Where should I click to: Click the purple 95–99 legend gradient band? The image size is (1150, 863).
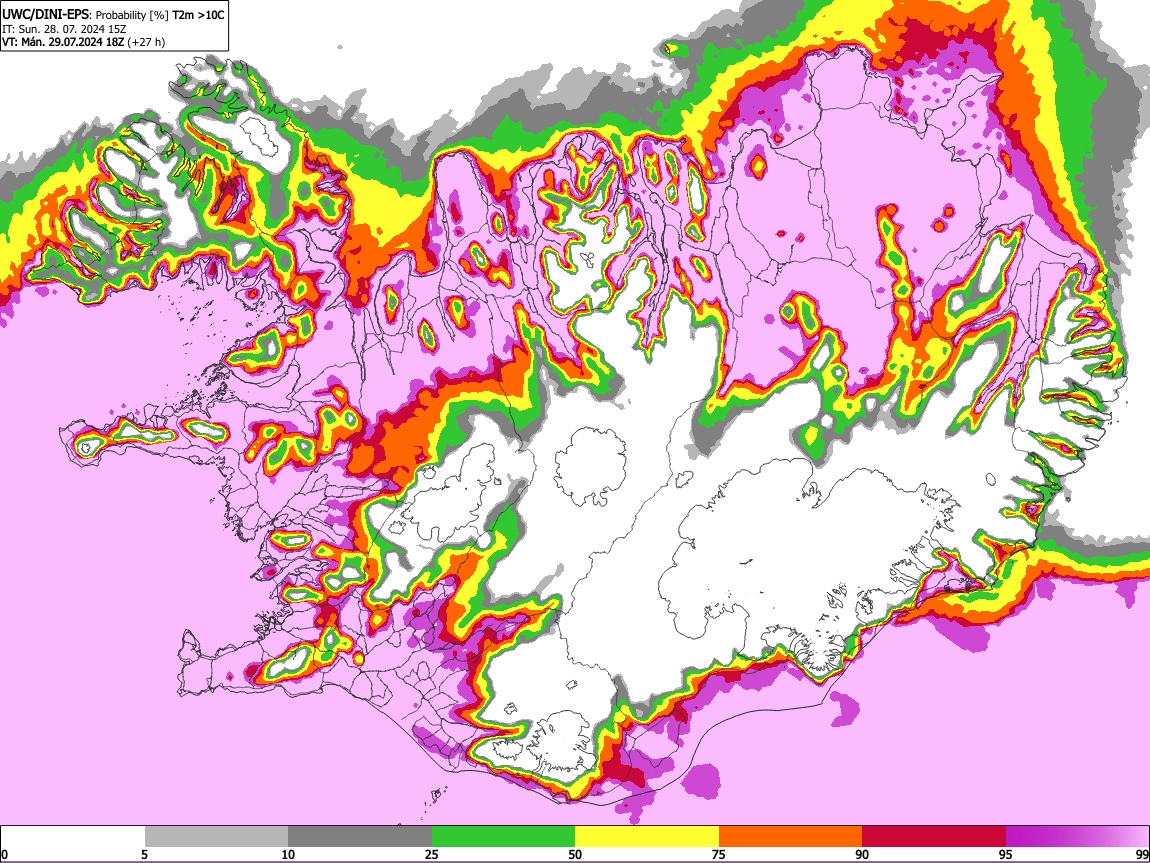1077,837
